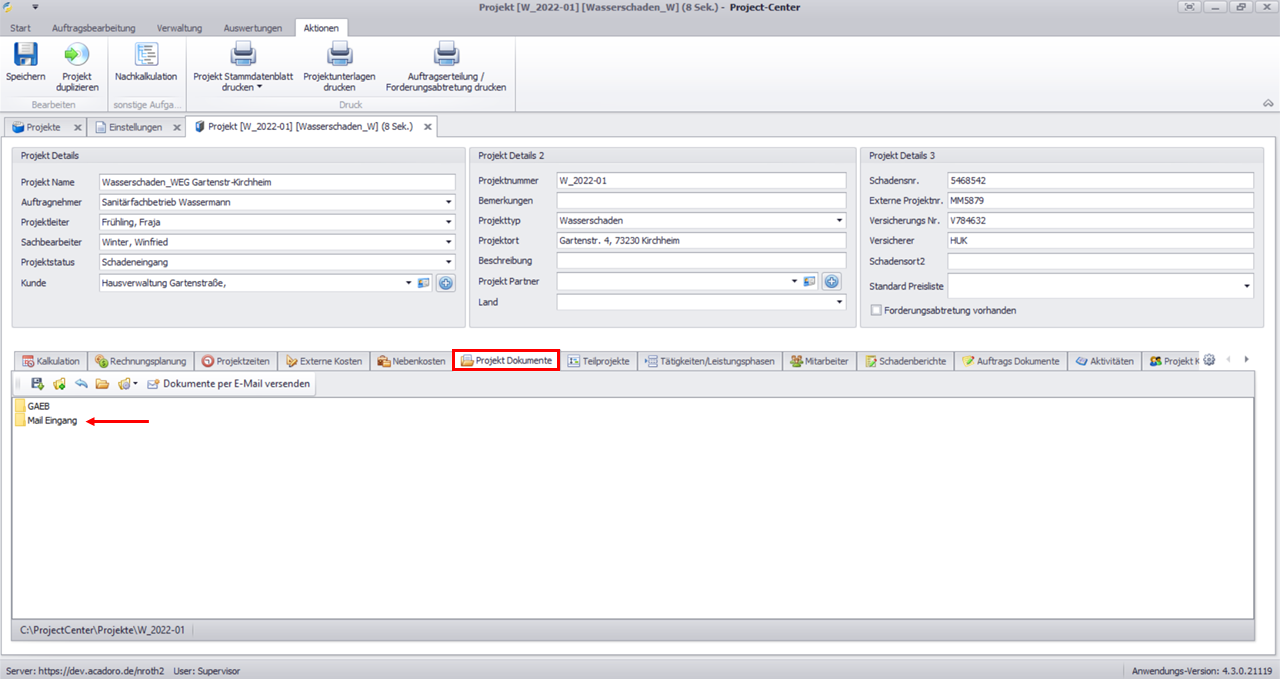Screen dimensions: 1280x679
Task: Click Projektunterlagen drucken printer icon
Action: pos(340,55)
